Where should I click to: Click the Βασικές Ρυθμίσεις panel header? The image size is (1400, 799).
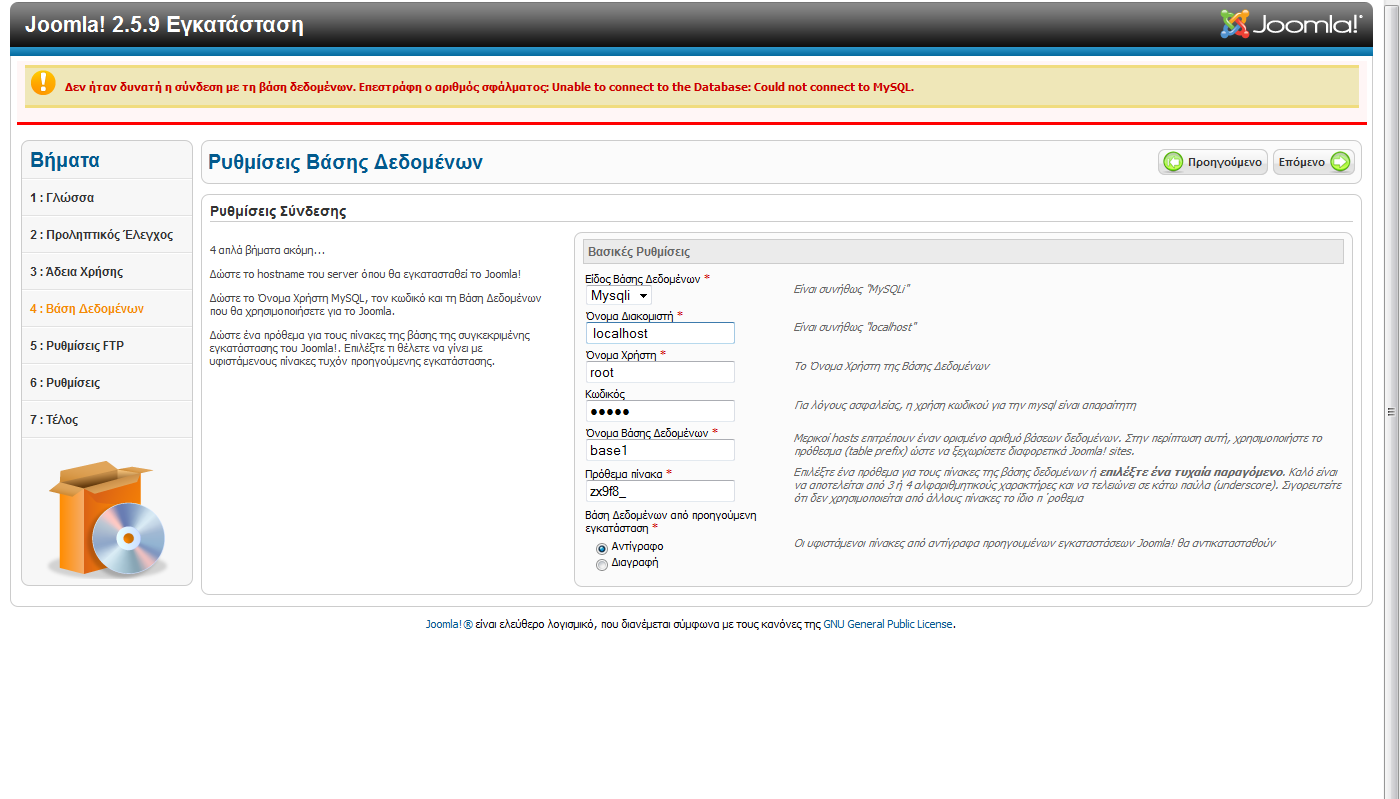(x=639, y=252)
